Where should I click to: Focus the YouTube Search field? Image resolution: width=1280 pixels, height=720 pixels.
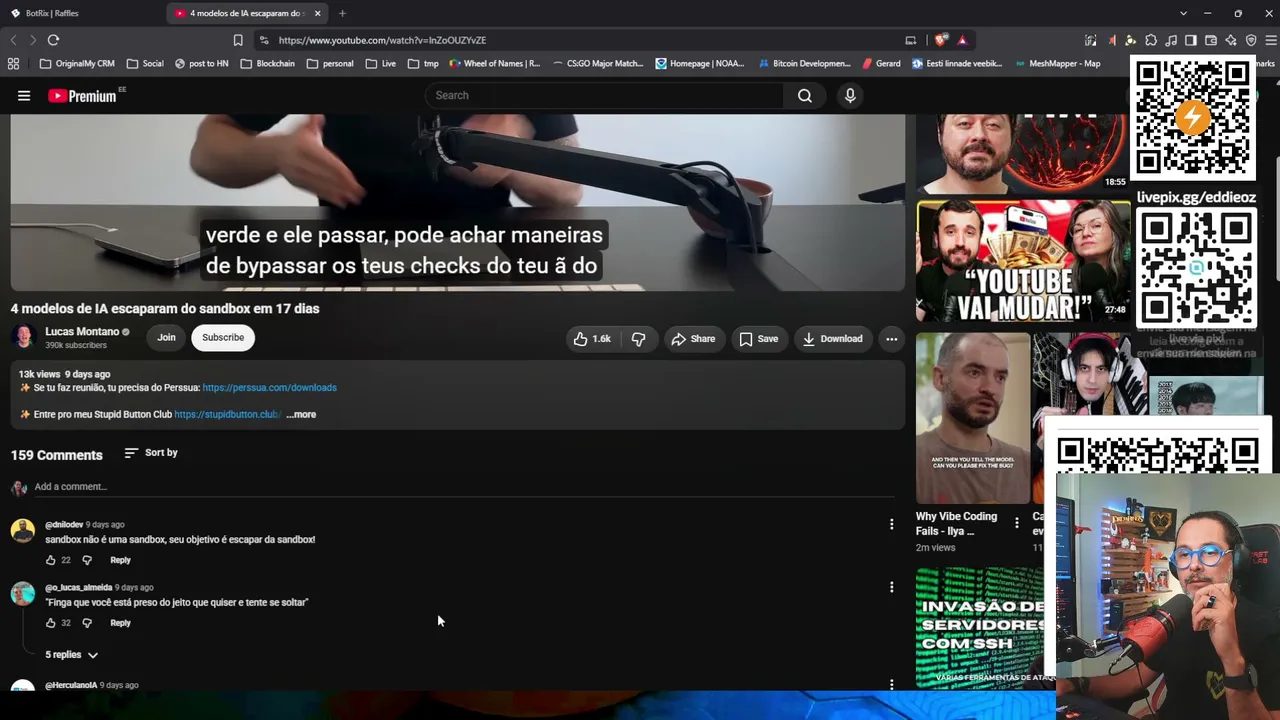click(605, 96)
